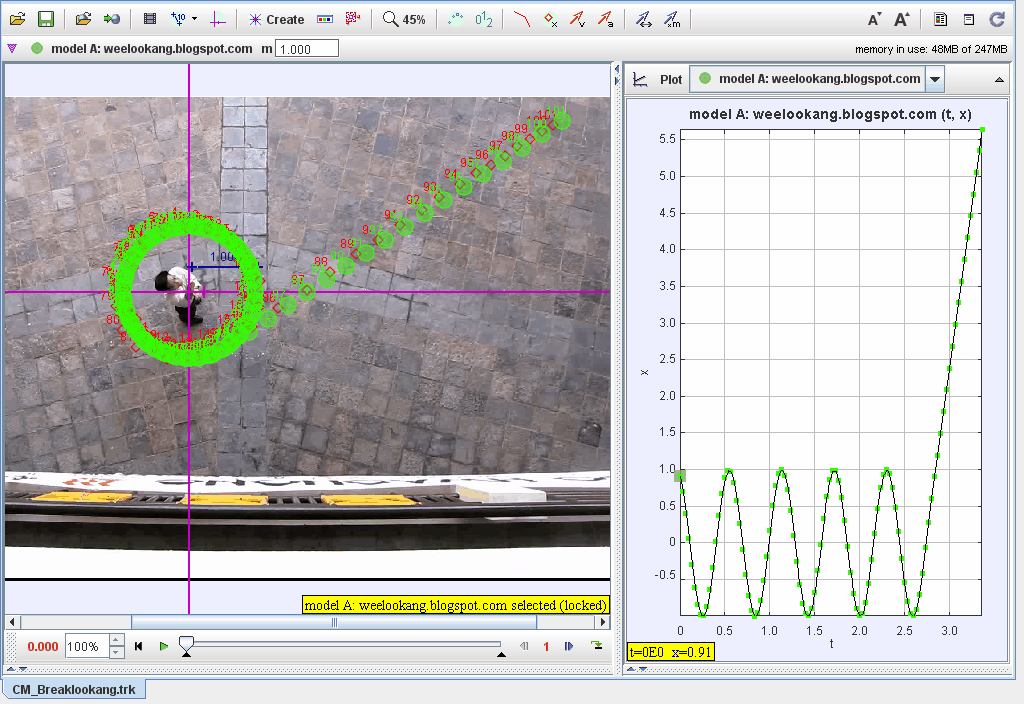
Task: Save the project with the disk icon
Action: point(45,19)
